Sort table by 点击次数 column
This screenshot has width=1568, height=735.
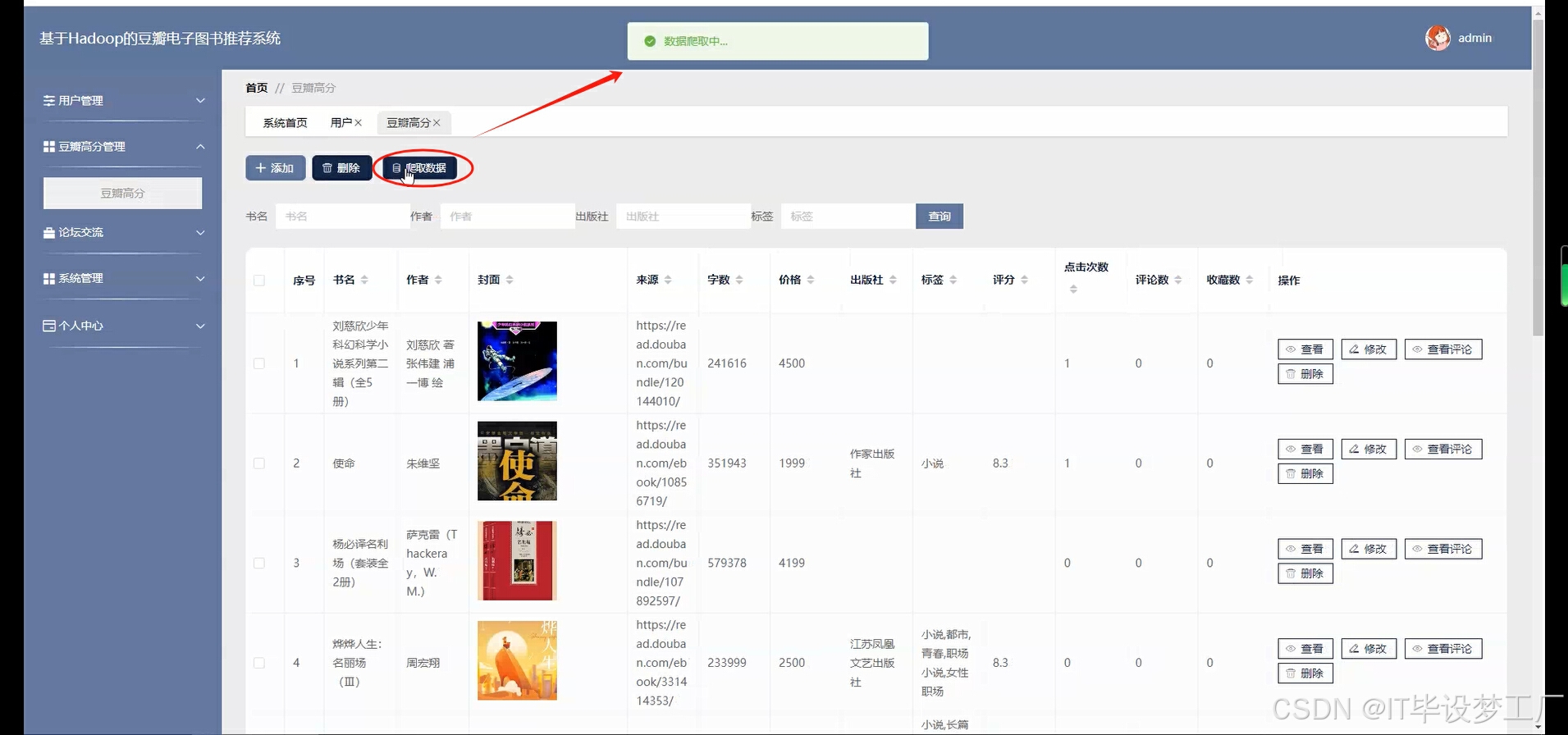click(x=1073, y=289)
